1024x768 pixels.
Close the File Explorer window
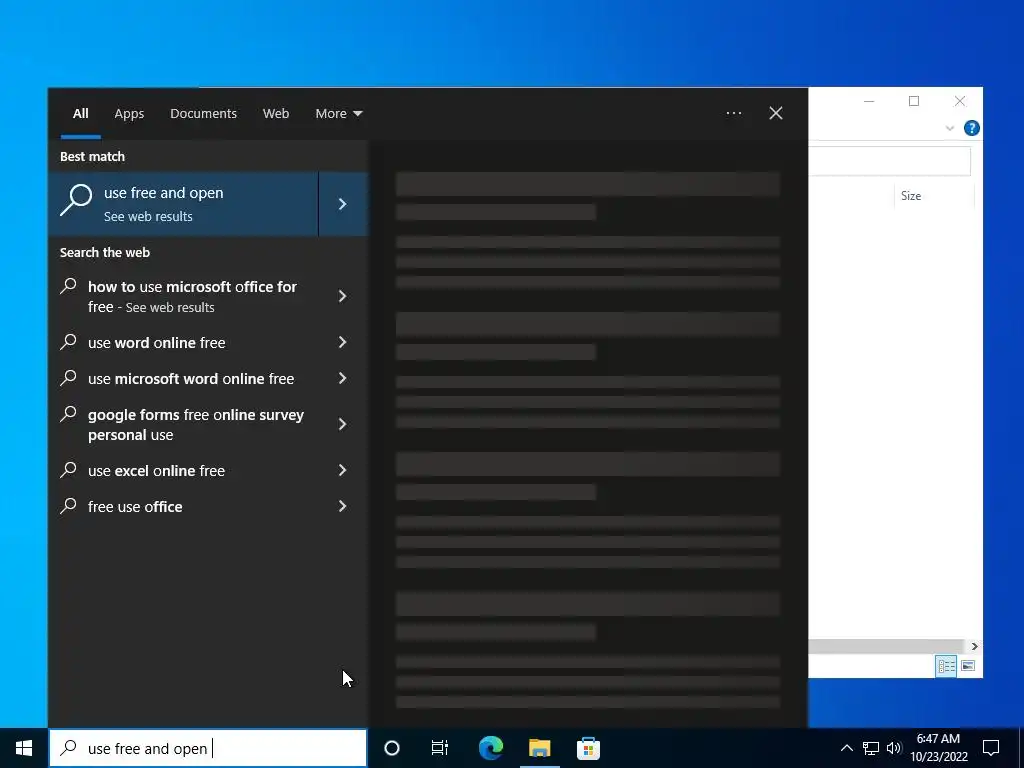(x=959, y=101)
